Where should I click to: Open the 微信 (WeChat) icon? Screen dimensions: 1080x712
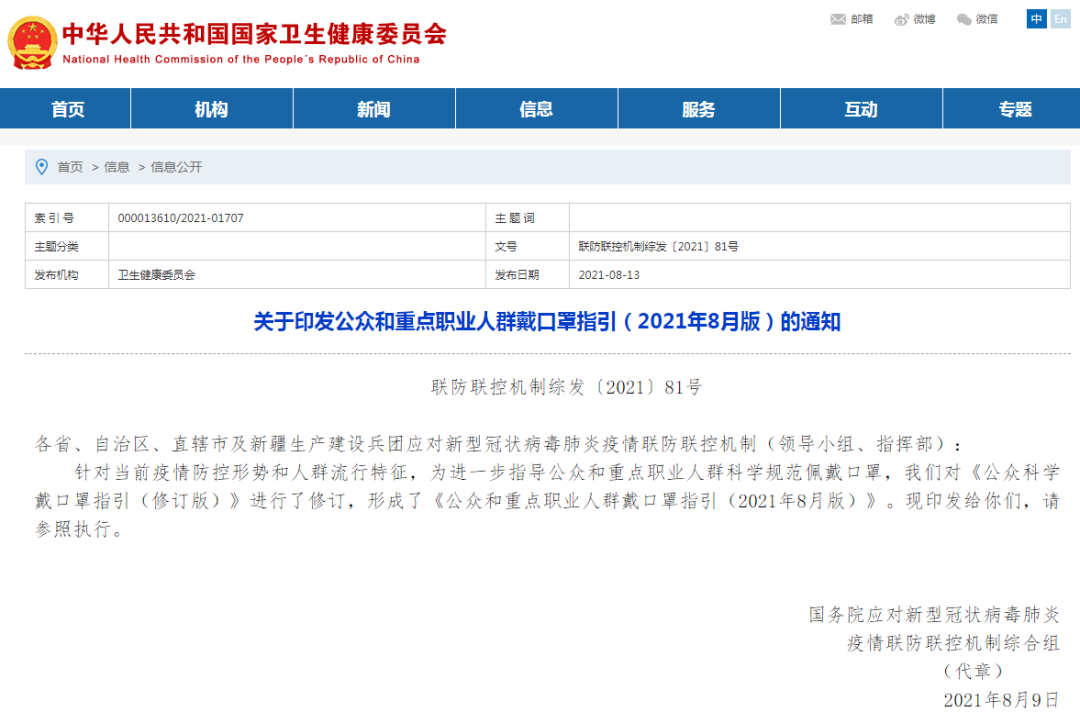(965, 18)
